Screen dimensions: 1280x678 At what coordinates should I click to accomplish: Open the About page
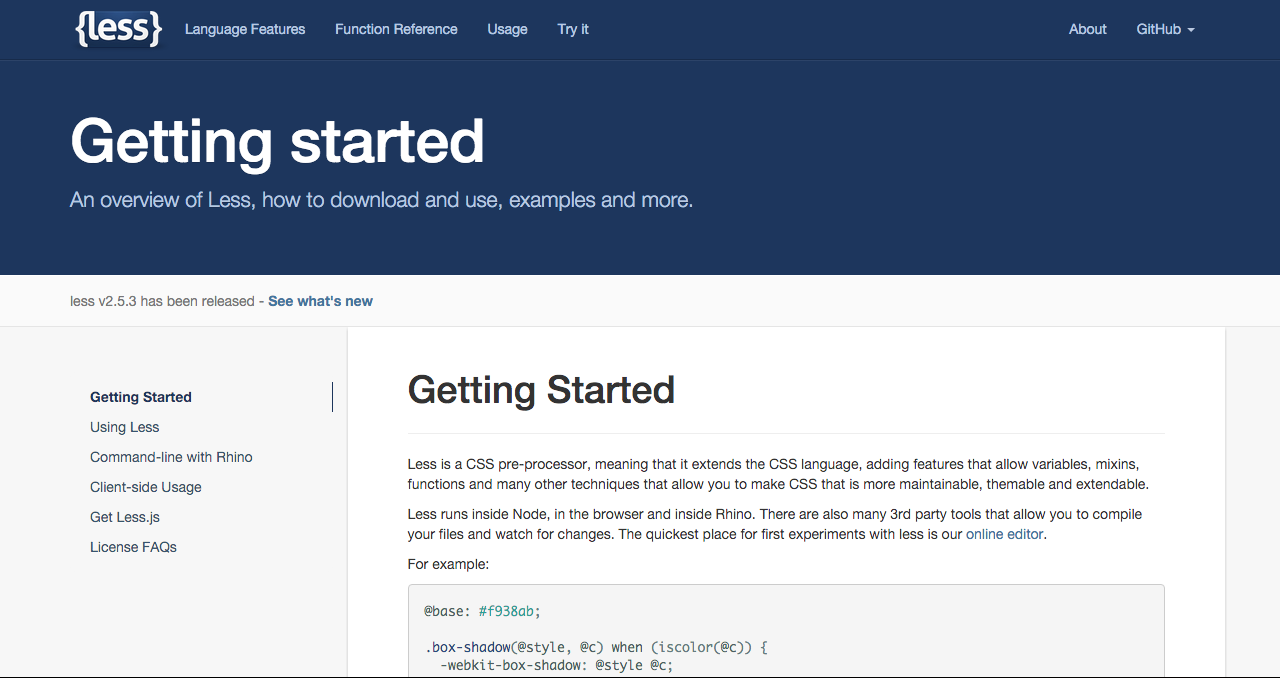[1087, 29]
